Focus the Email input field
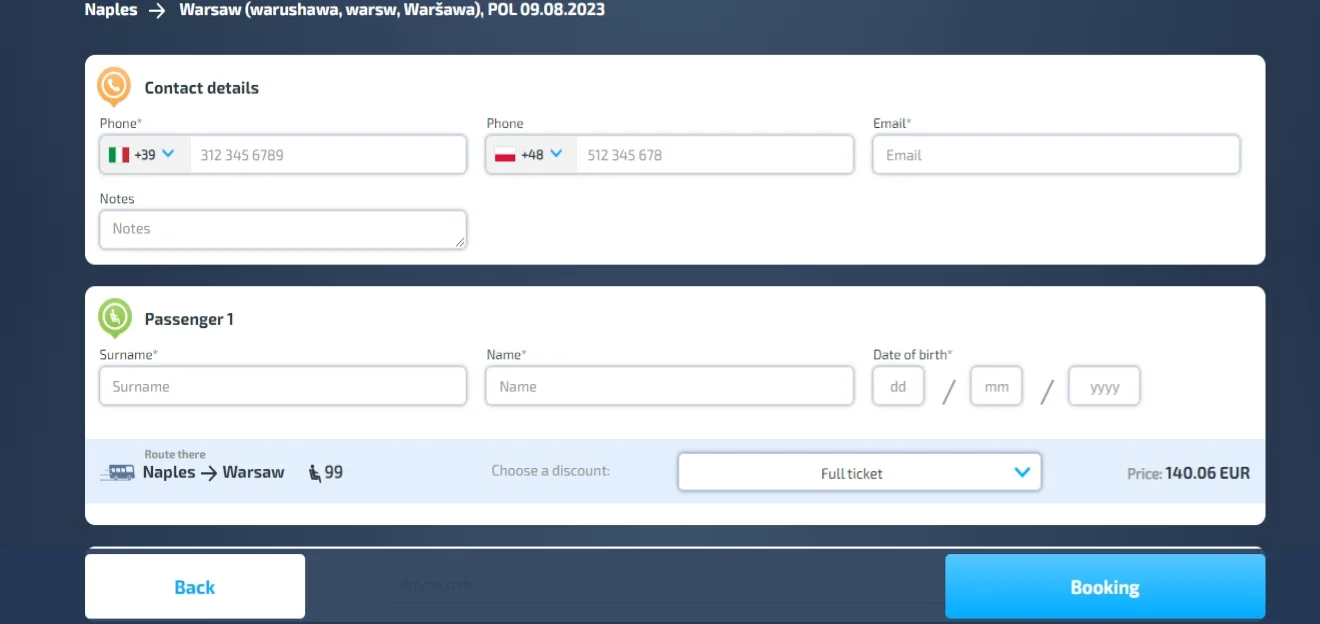1320x624 pixels. (x=1056, y=155)
